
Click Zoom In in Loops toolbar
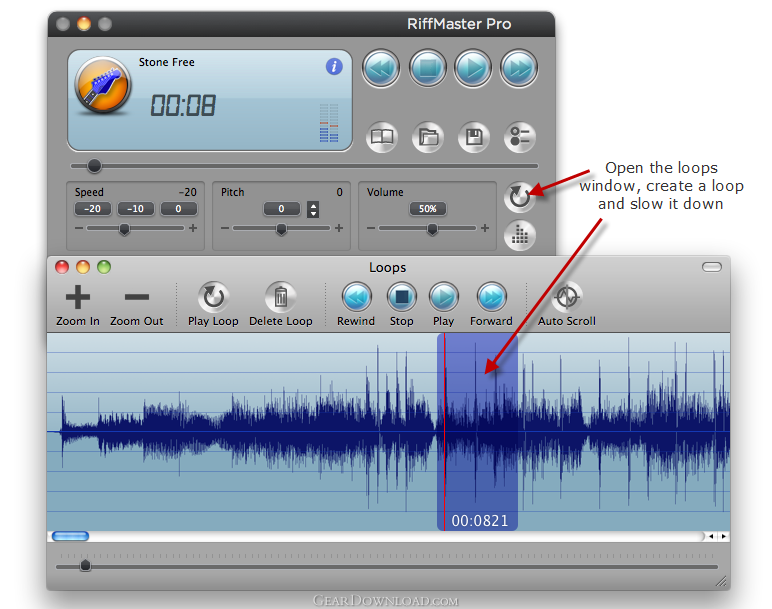[x=78, y=305]
